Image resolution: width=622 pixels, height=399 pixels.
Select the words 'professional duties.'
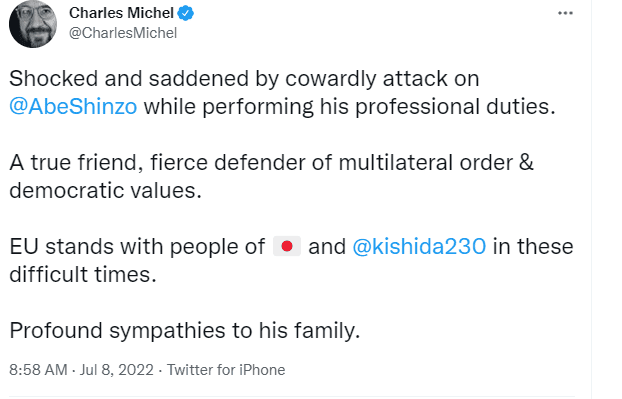coord(455,107)
